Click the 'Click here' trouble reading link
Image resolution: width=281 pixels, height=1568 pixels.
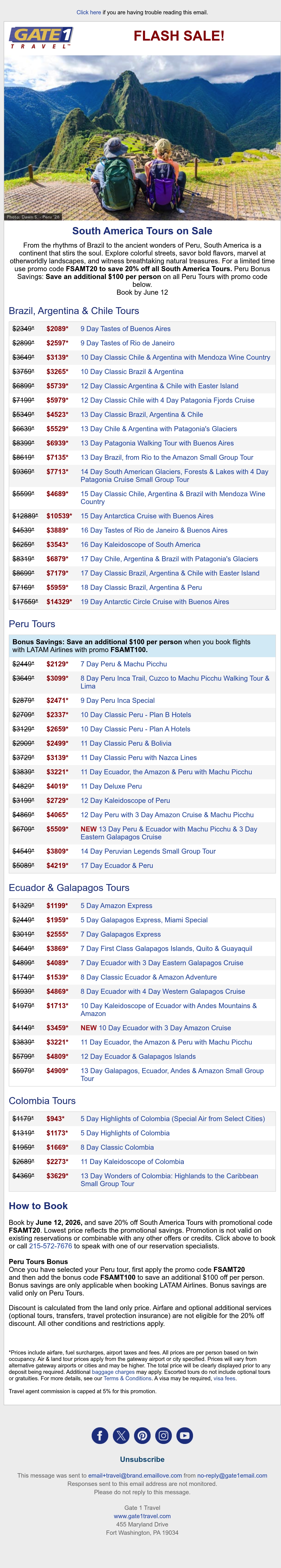click(89, 12)
